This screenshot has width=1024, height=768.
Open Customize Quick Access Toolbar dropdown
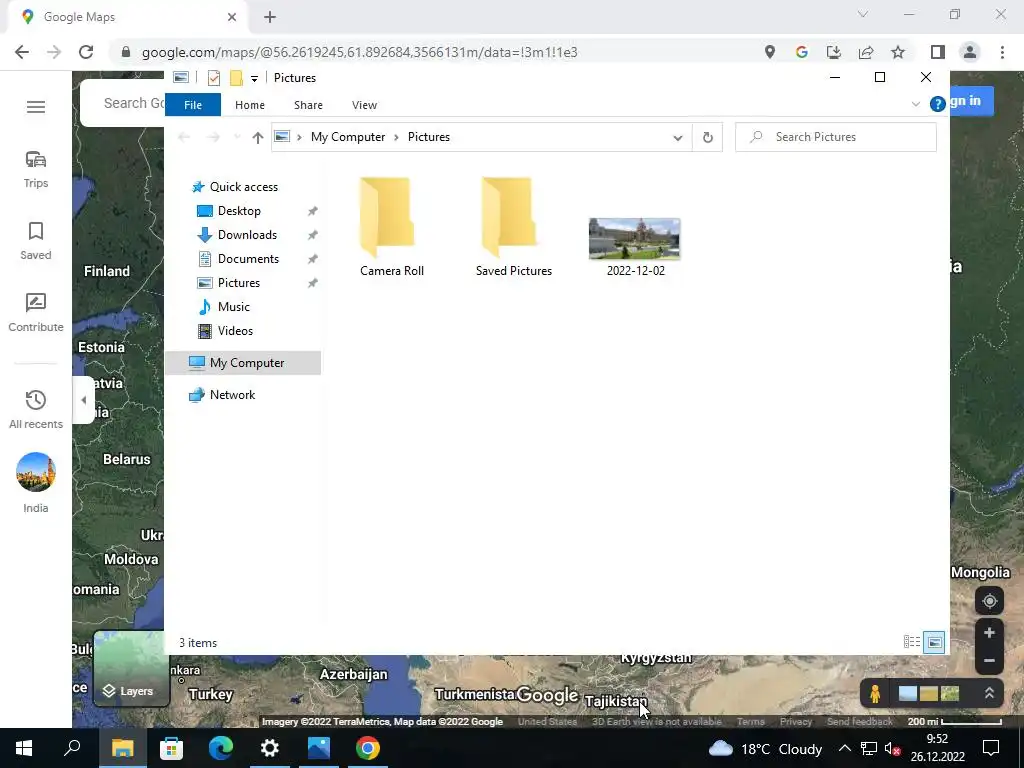tap(254, 78)
